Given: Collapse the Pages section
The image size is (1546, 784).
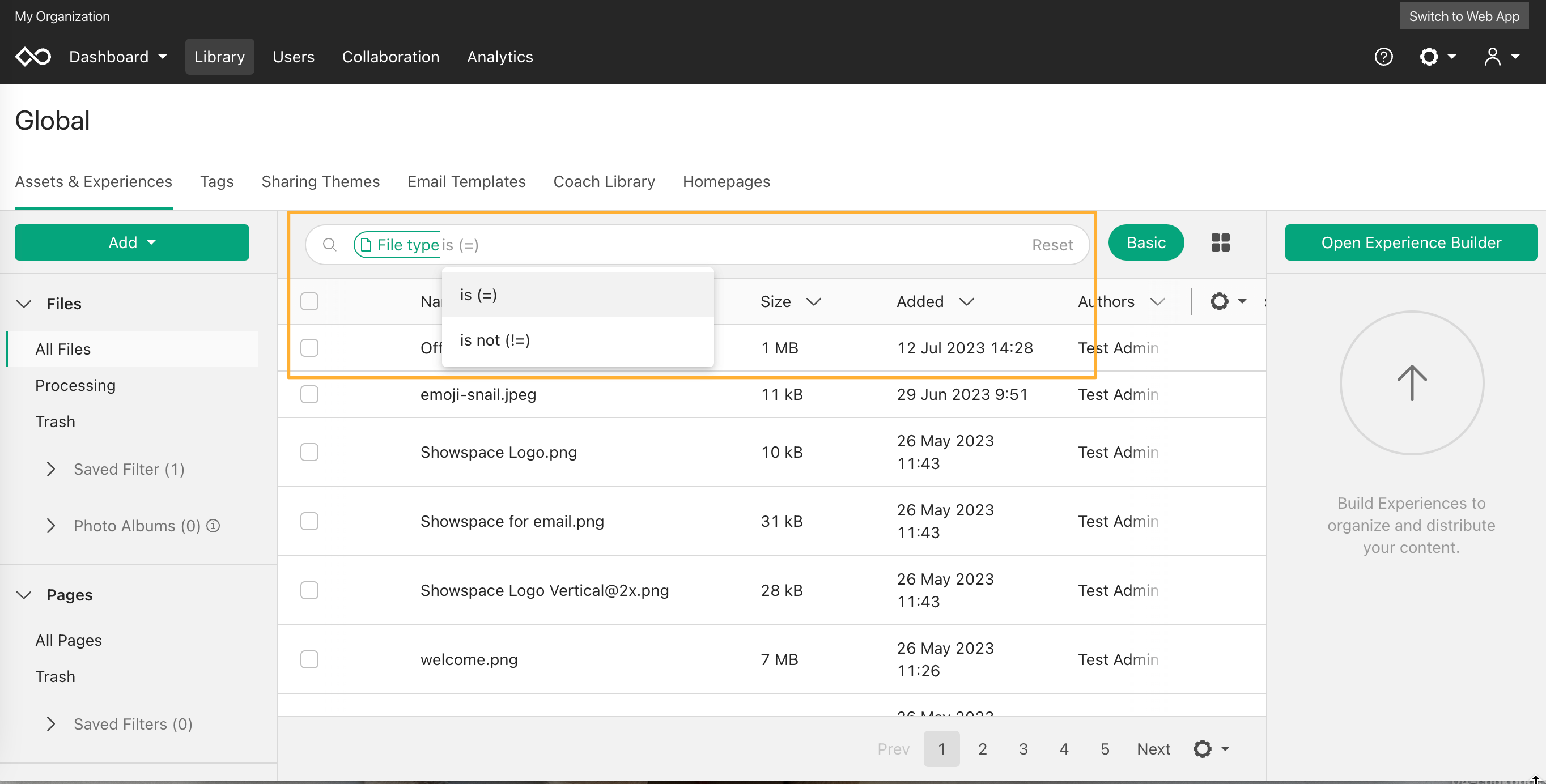Looking at the screenshot, I should (x=23, y=594).
